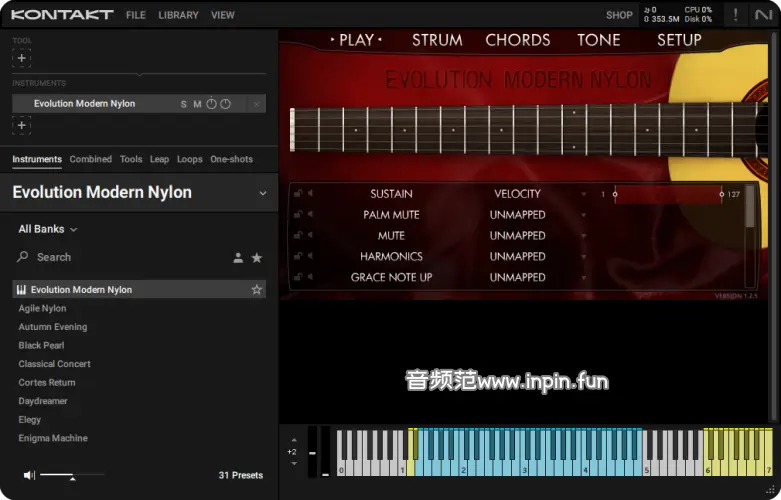Favorite the Evolution Modern Nylon preset star

257,290
